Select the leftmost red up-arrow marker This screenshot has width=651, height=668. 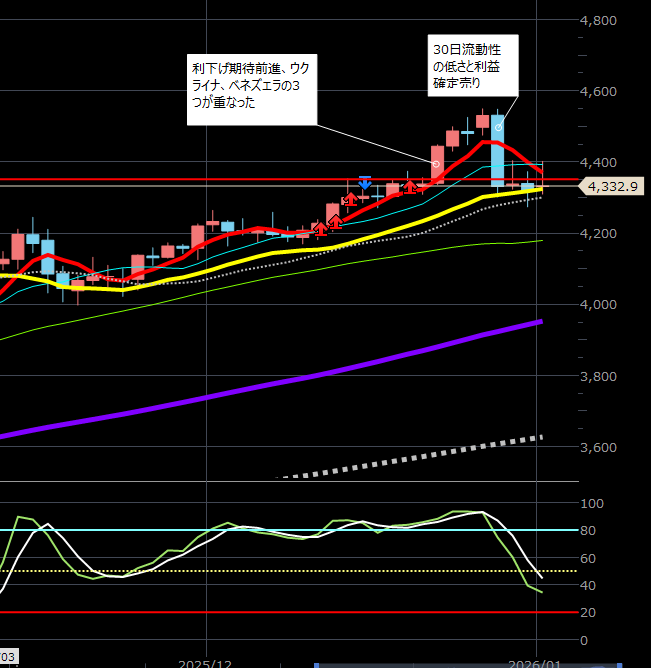[x=320, y=229]
